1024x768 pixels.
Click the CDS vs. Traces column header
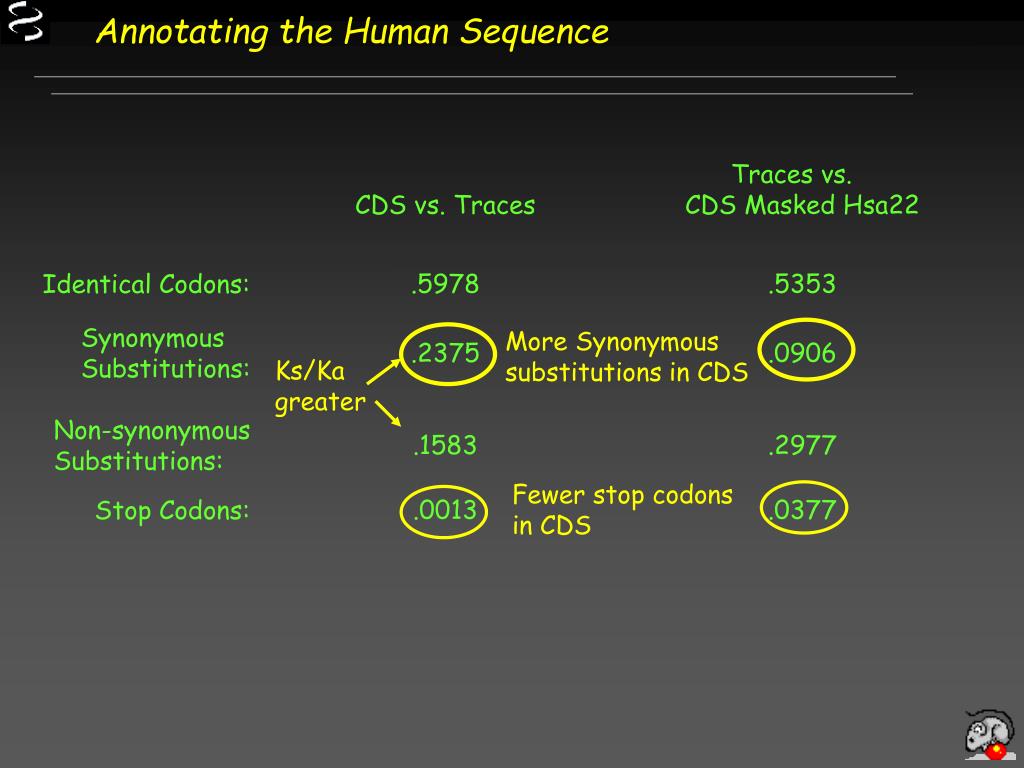click(x=445, y=206)
